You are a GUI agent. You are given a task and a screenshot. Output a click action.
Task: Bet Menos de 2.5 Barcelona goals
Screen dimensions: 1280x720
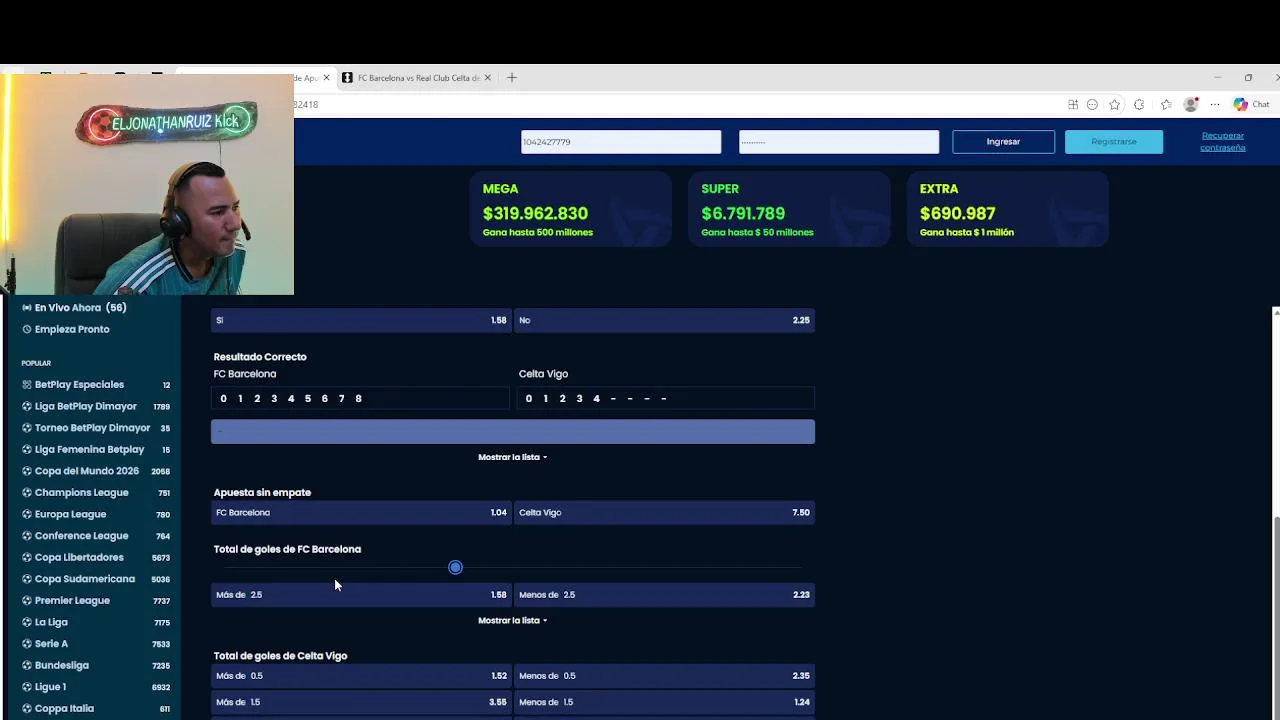tap(664, 594)
